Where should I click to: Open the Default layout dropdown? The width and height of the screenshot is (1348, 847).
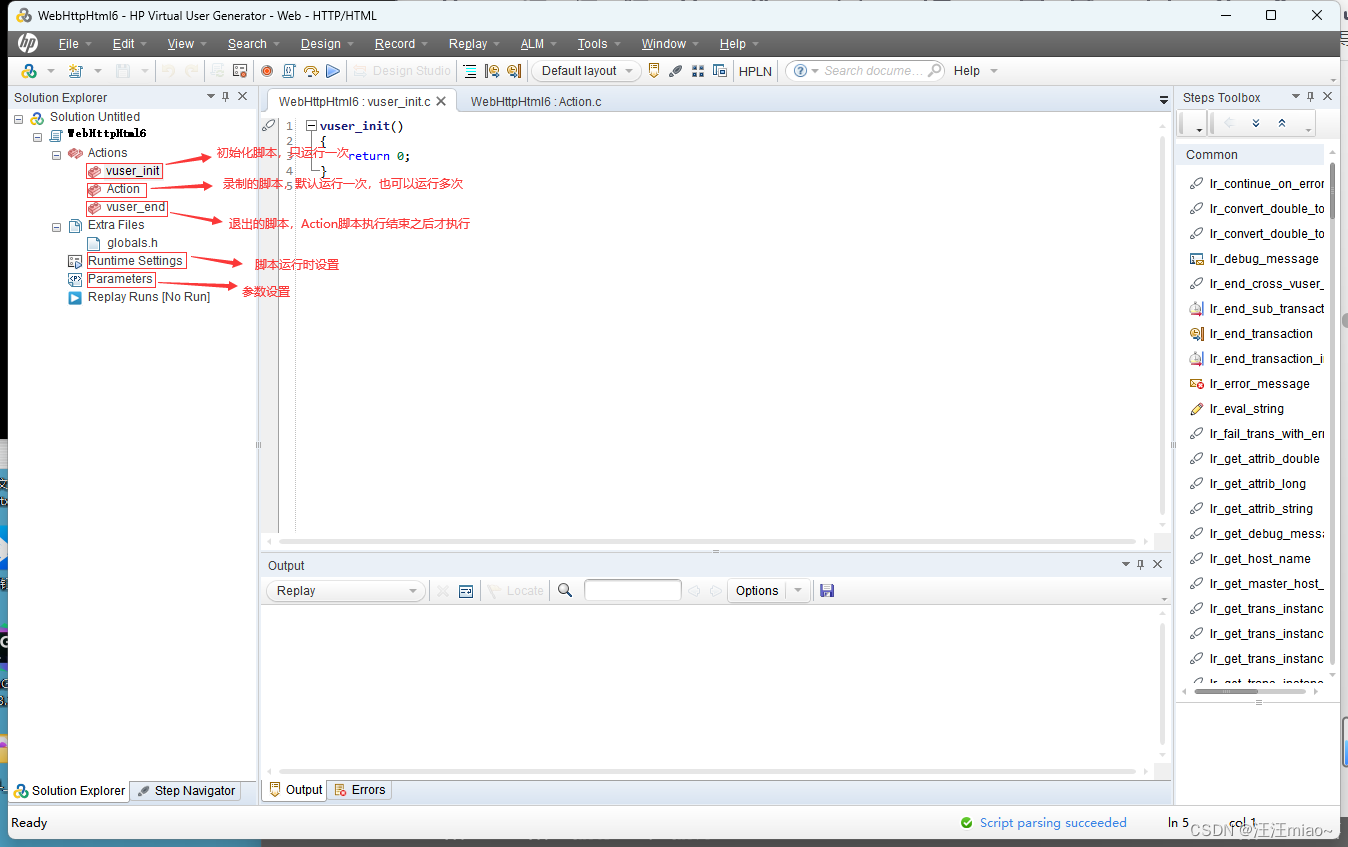pos(586,71)
